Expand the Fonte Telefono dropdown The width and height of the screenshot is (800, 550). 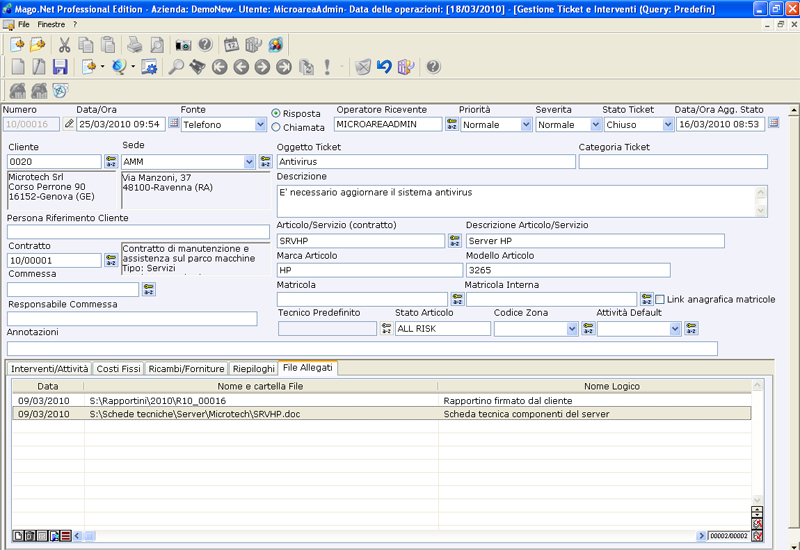(260, 124)
